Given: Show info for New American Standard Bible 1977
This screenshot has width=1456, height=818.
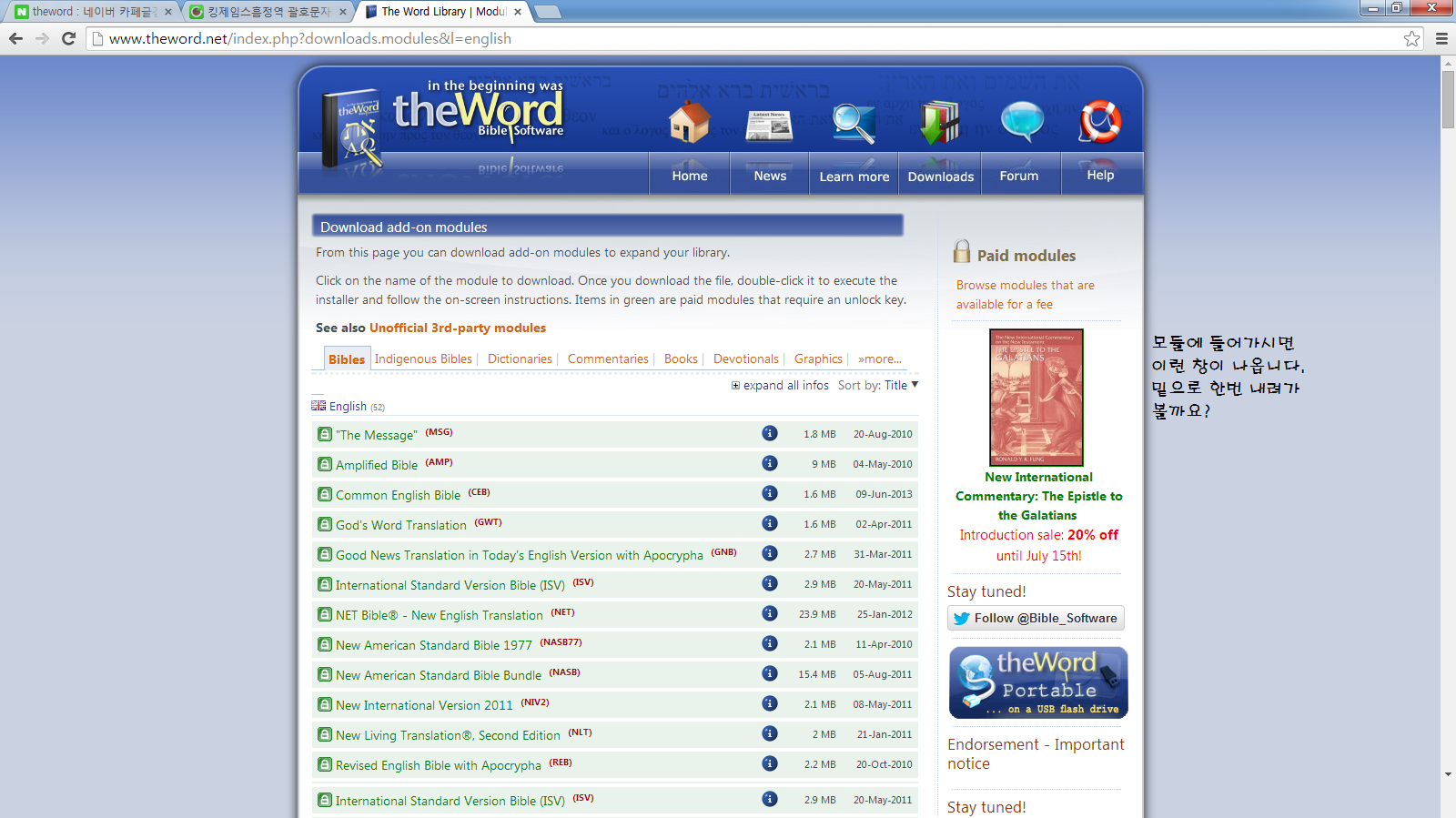Looking at the screenshot, I should pyautogui.click(x=770, y=643).
